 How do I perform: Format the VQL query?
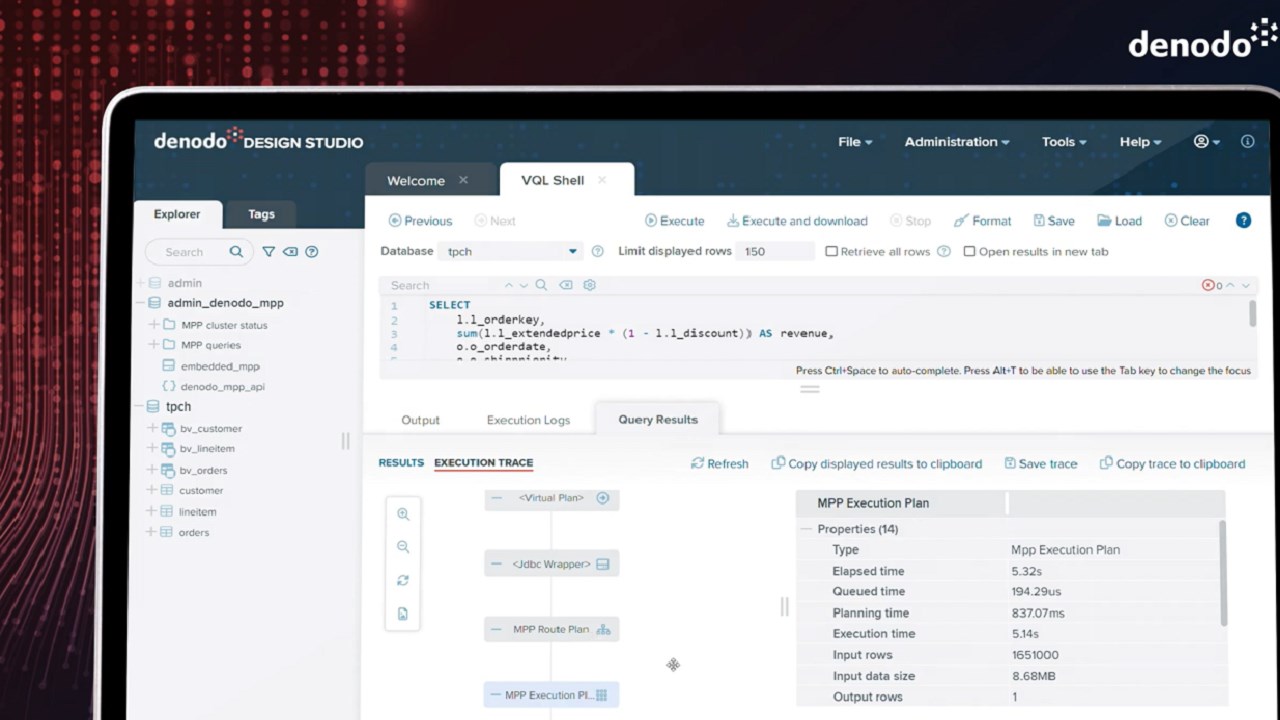[983, 221]
